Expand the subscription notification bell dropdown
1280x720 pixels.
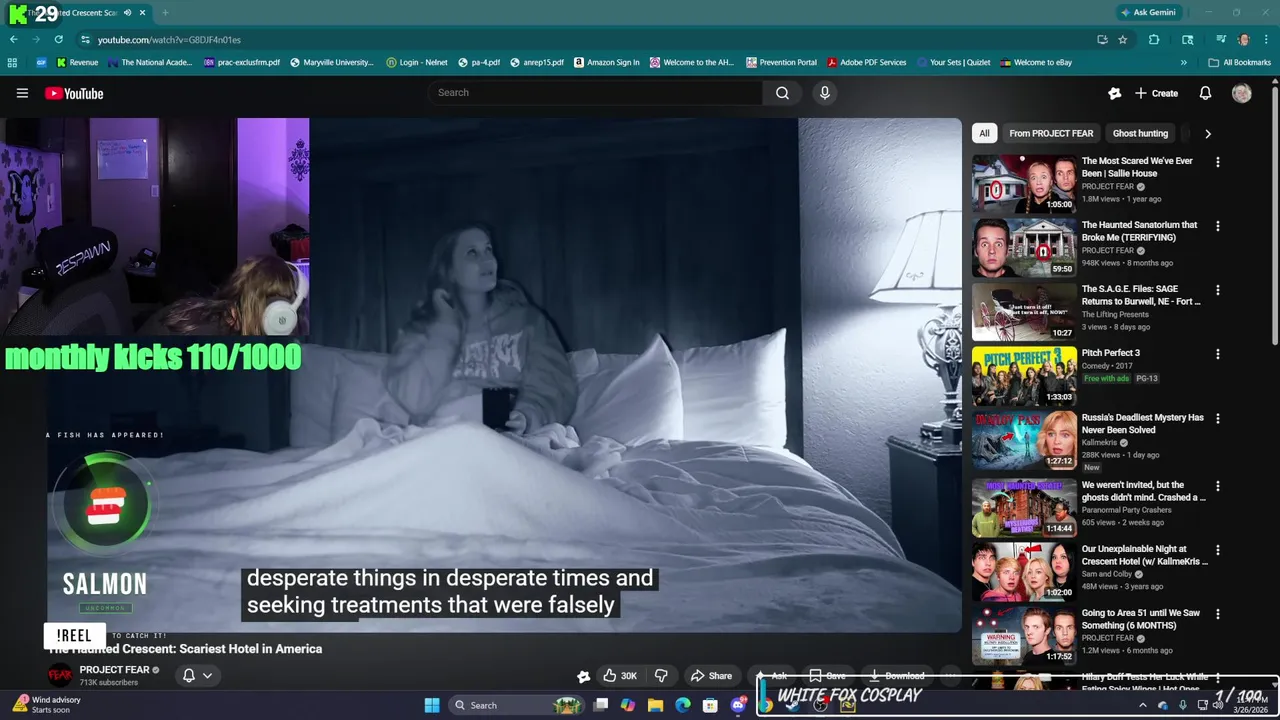pos(197,675)
